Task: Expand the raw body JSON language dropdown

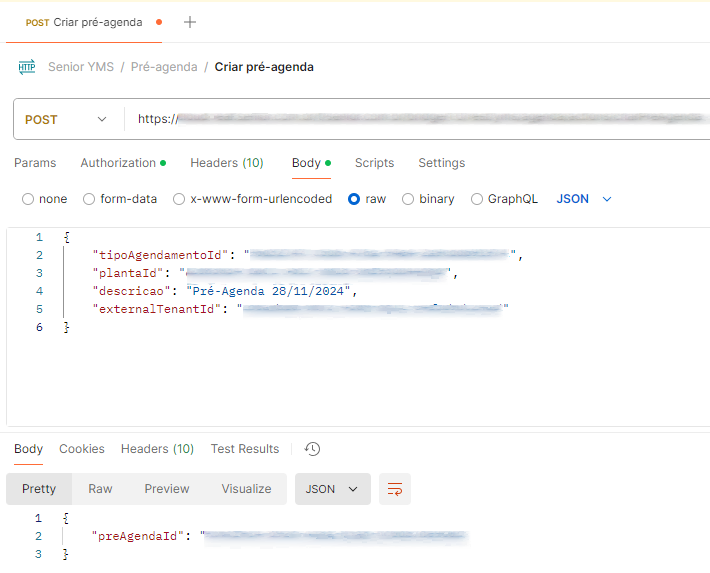Action: coord(584,199)
